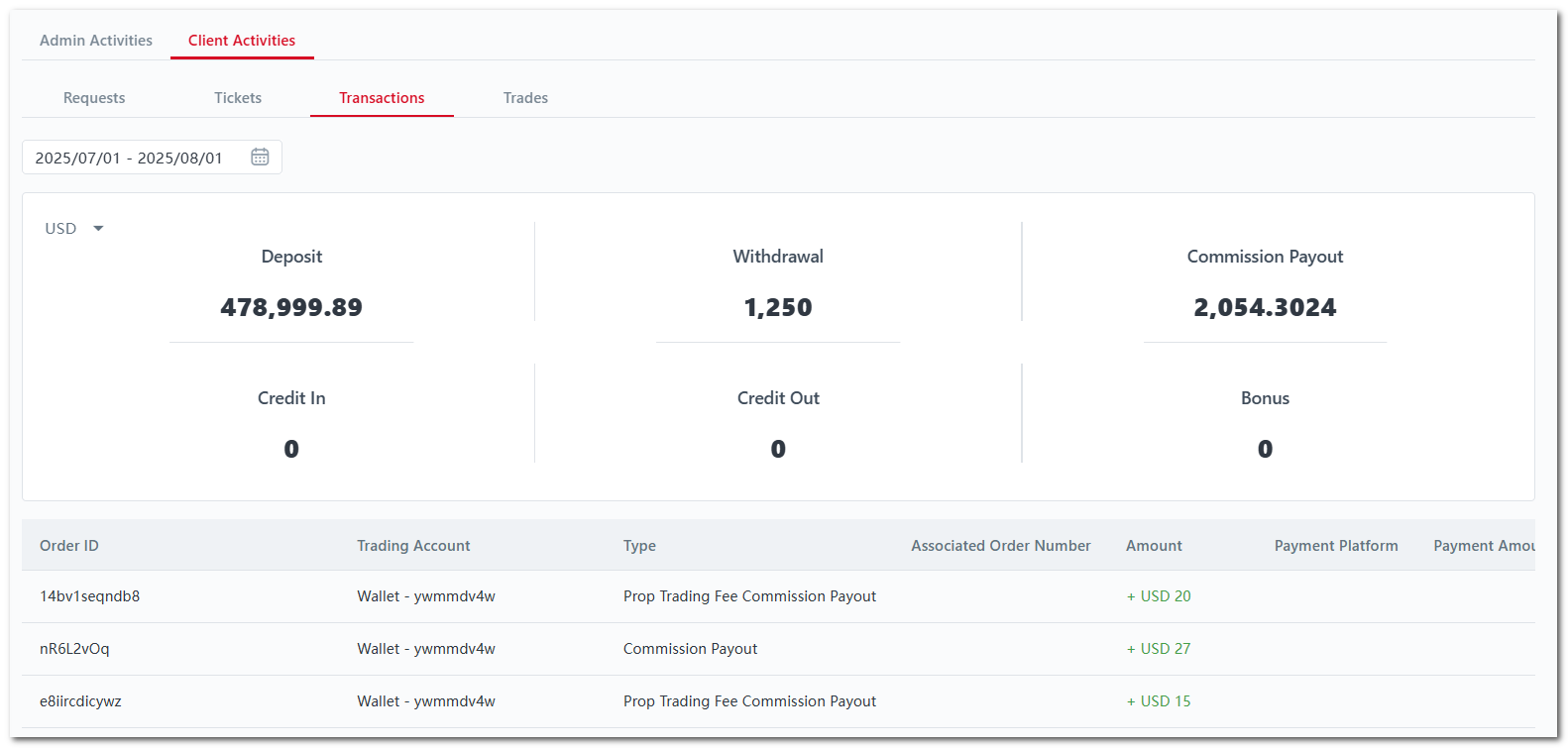Click the Deposit total 478,999.89
Screen dimensions: 1568x748
[291, 308]
